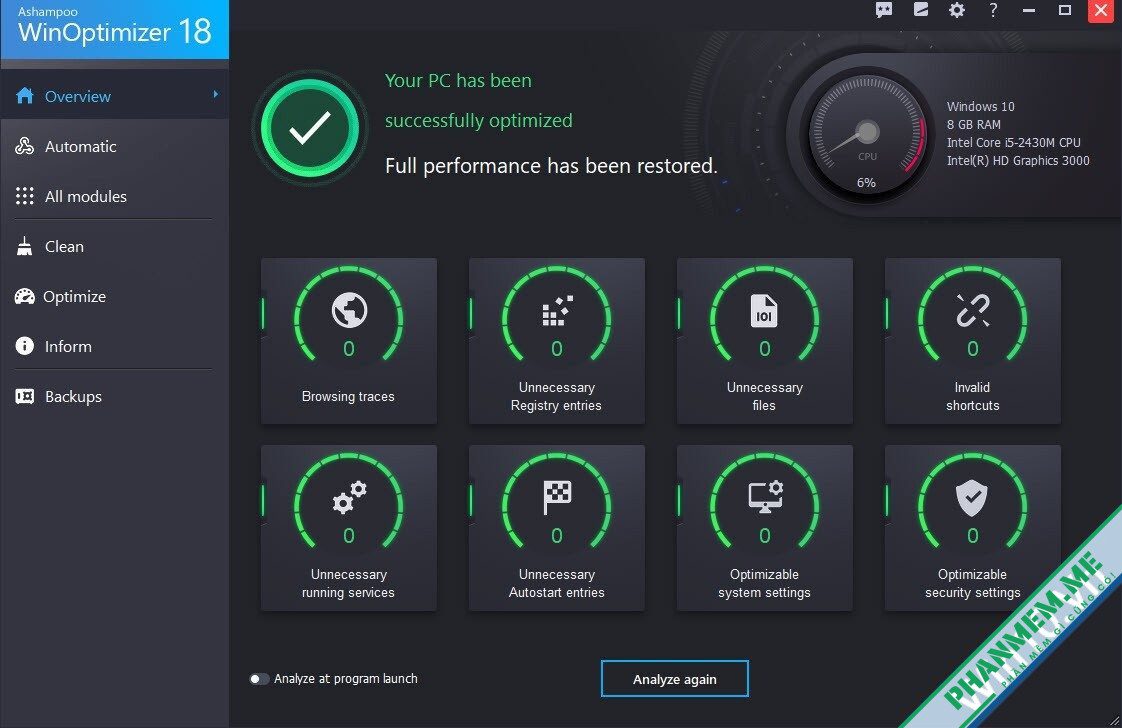1122x728 pixels.
Task: Maximize the WinOptimizer window
Action: tap(1065, 10)
